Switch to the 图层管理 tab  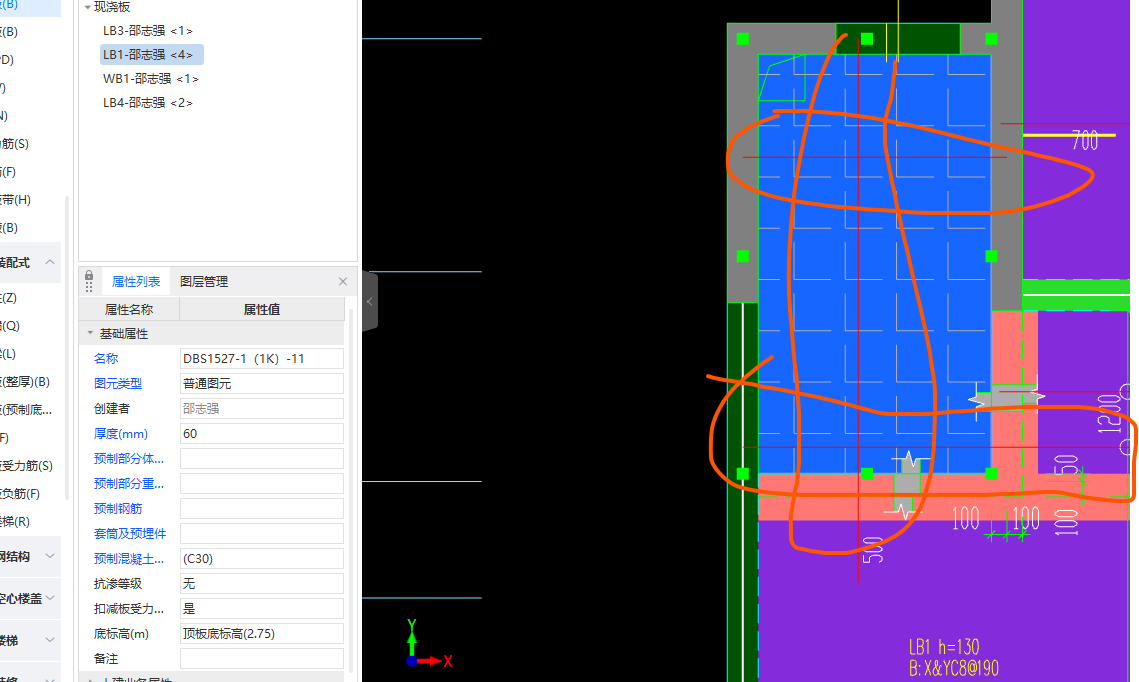click(204, 281)
